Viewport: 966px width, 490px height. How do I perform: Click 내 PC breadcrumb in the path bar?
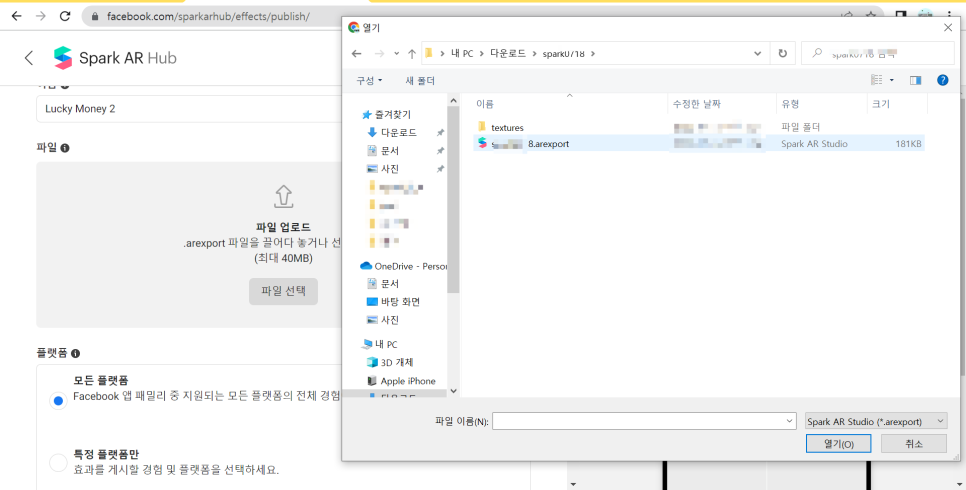(x=462, y=54)
